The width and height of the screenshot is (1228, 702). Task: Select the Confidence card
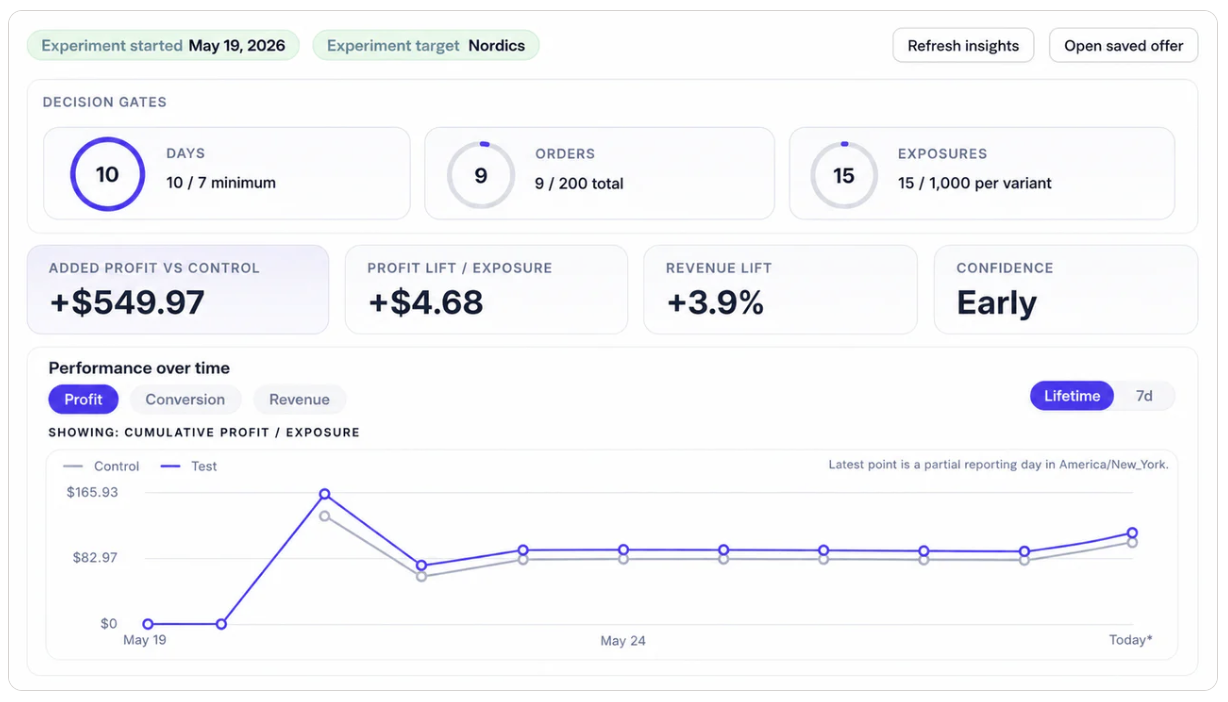point(1065,290)
